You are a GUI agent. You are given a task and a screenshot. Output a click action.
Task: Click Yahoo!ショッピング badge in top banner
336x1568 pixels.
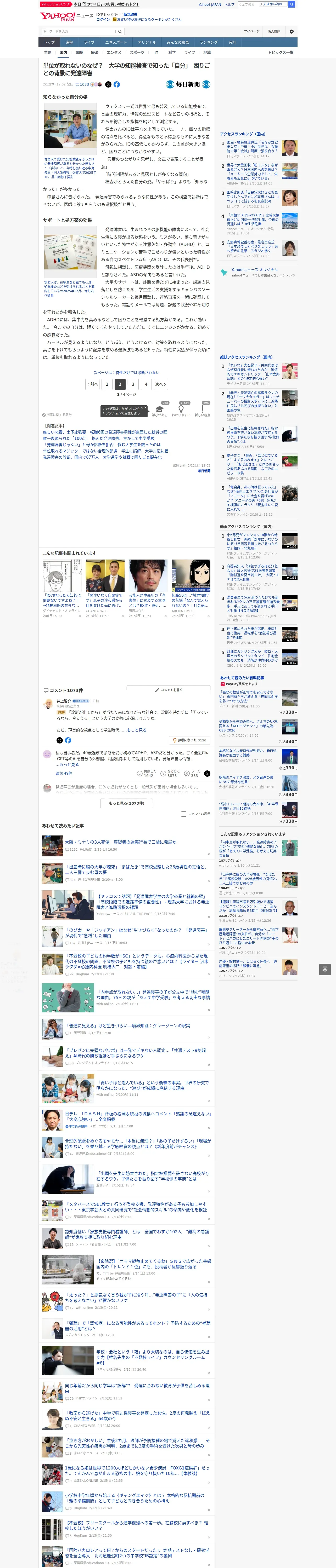(55, 4)
